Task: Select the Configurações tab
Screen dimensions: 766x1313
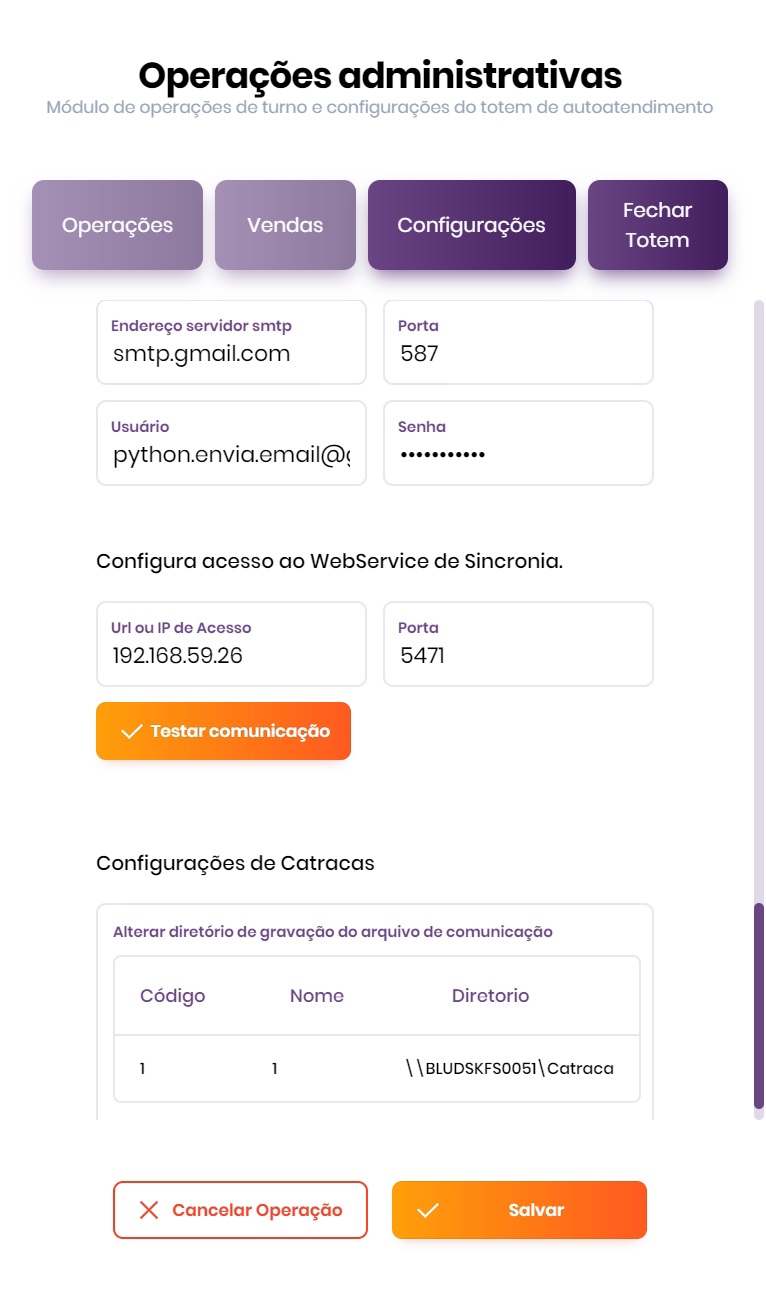Action: tap(471, 225)
